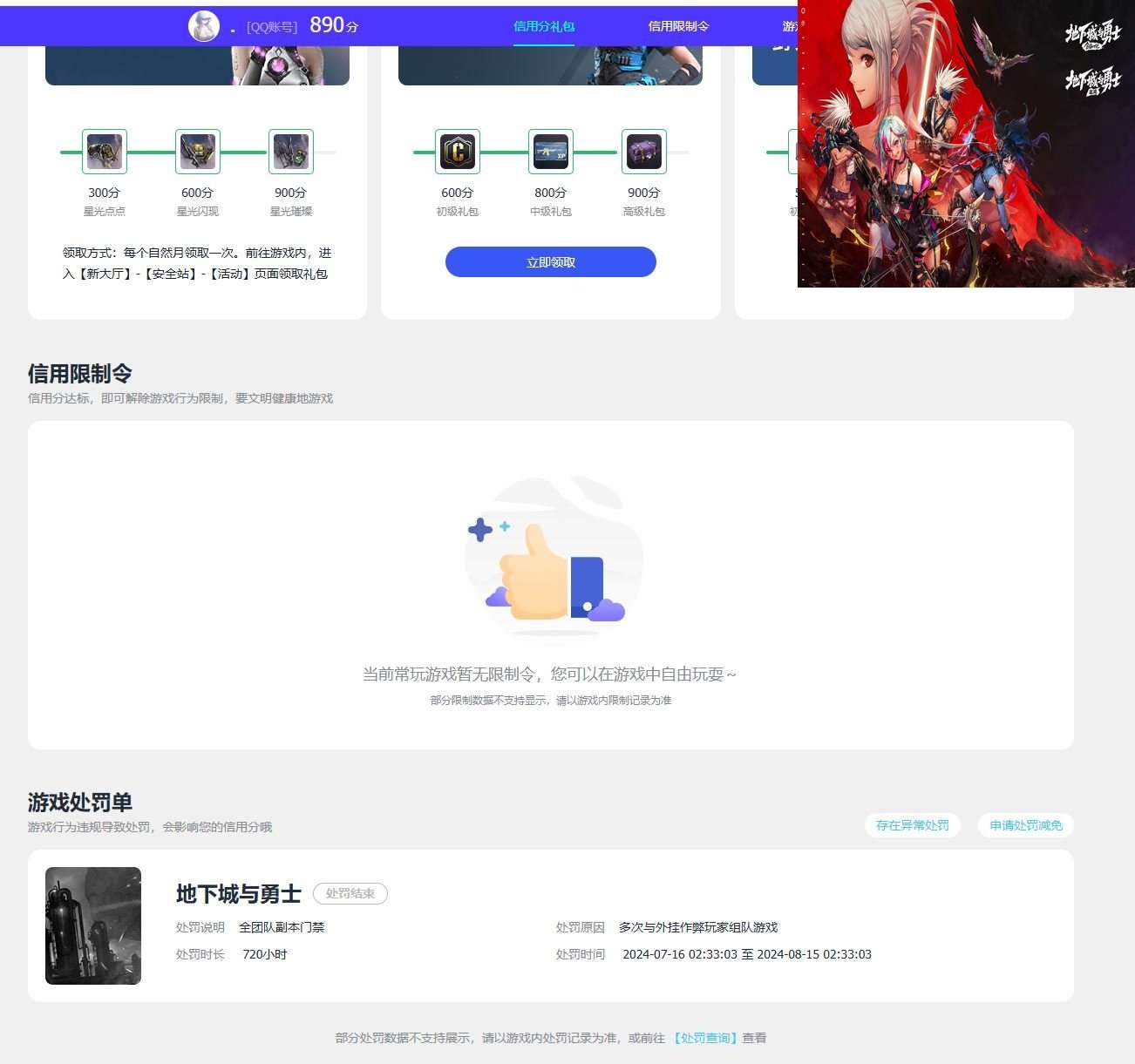Open the 800分 中级礼包 gift icon

coord(551,152)
